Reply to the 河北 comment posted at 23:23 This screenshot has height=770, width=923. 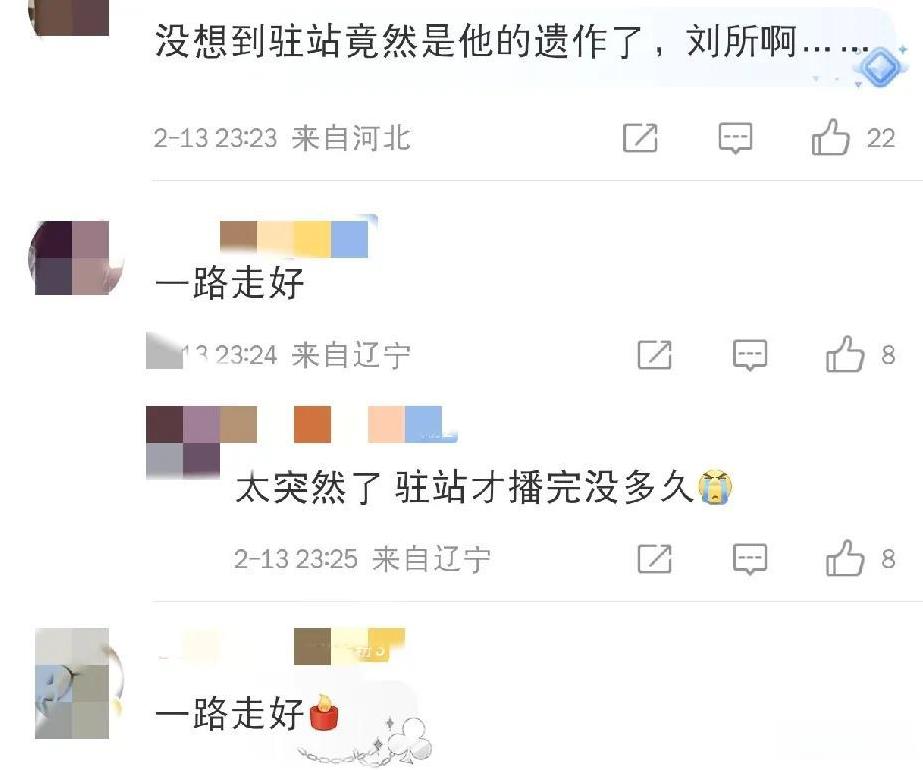tap(735, 138)
